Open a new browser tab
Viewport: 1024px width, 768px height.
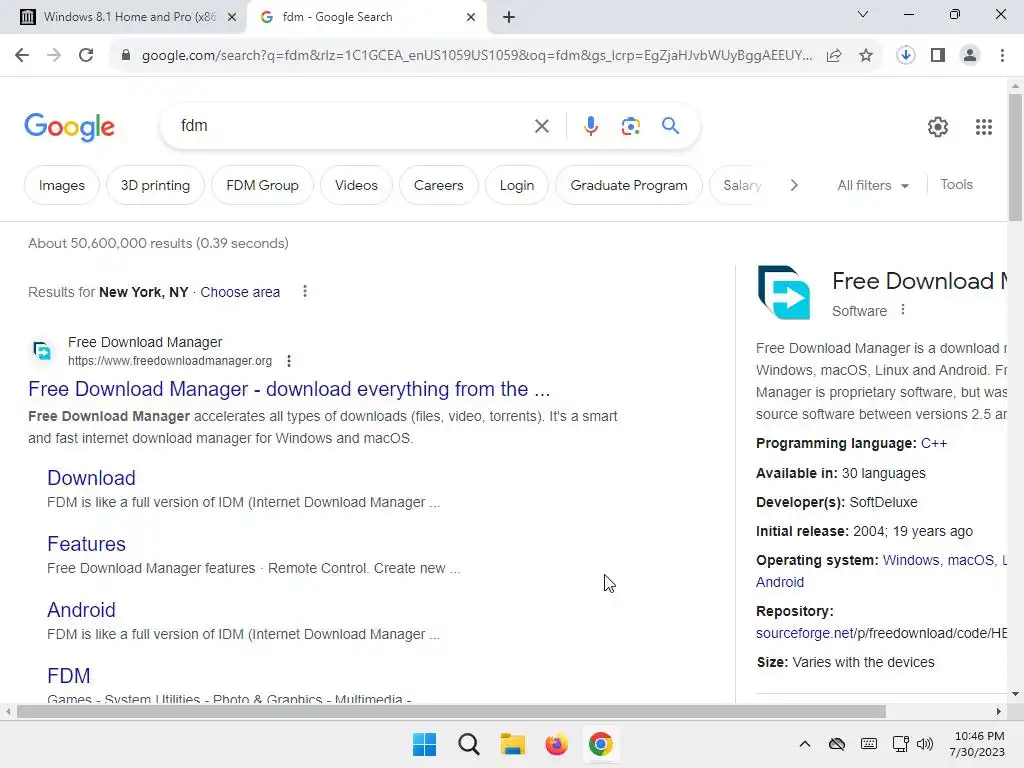tap(509, 17)
